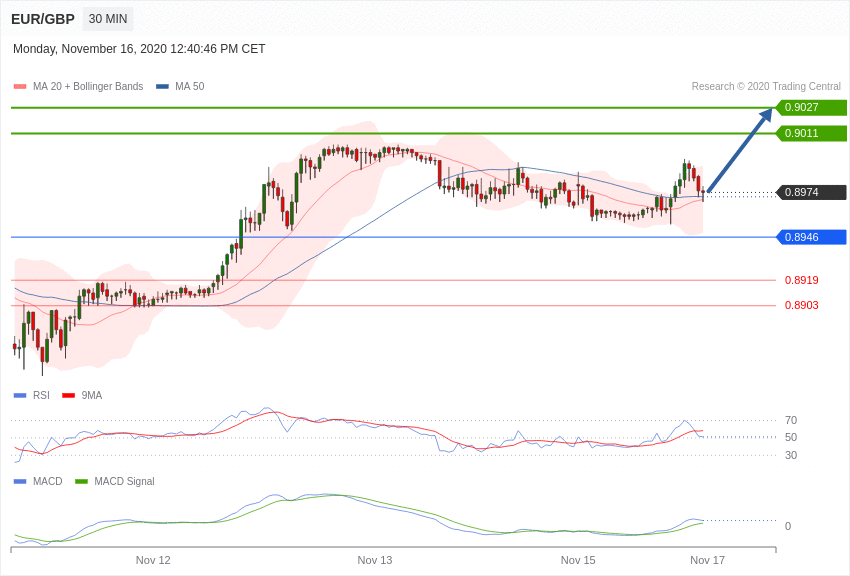Click the Monday, November 16, 2020 timestamp
The width and height of the screenshot is (850, 576).
pos(139,49)
